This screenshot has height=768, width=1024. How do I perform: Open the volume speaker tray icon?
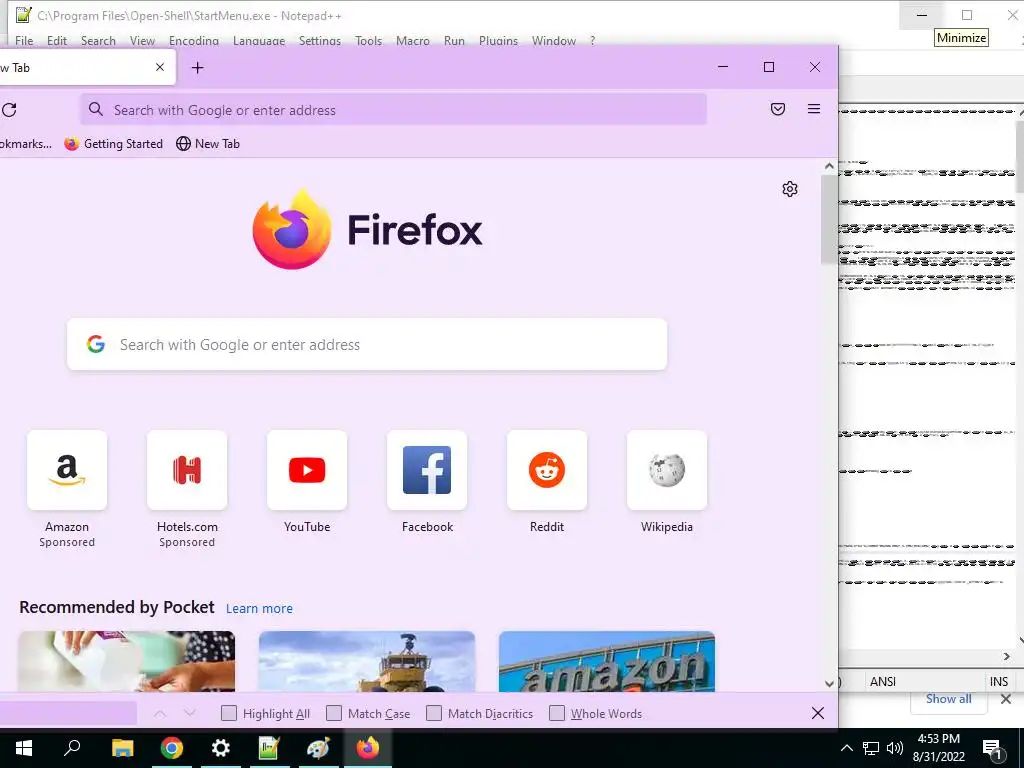895,748
